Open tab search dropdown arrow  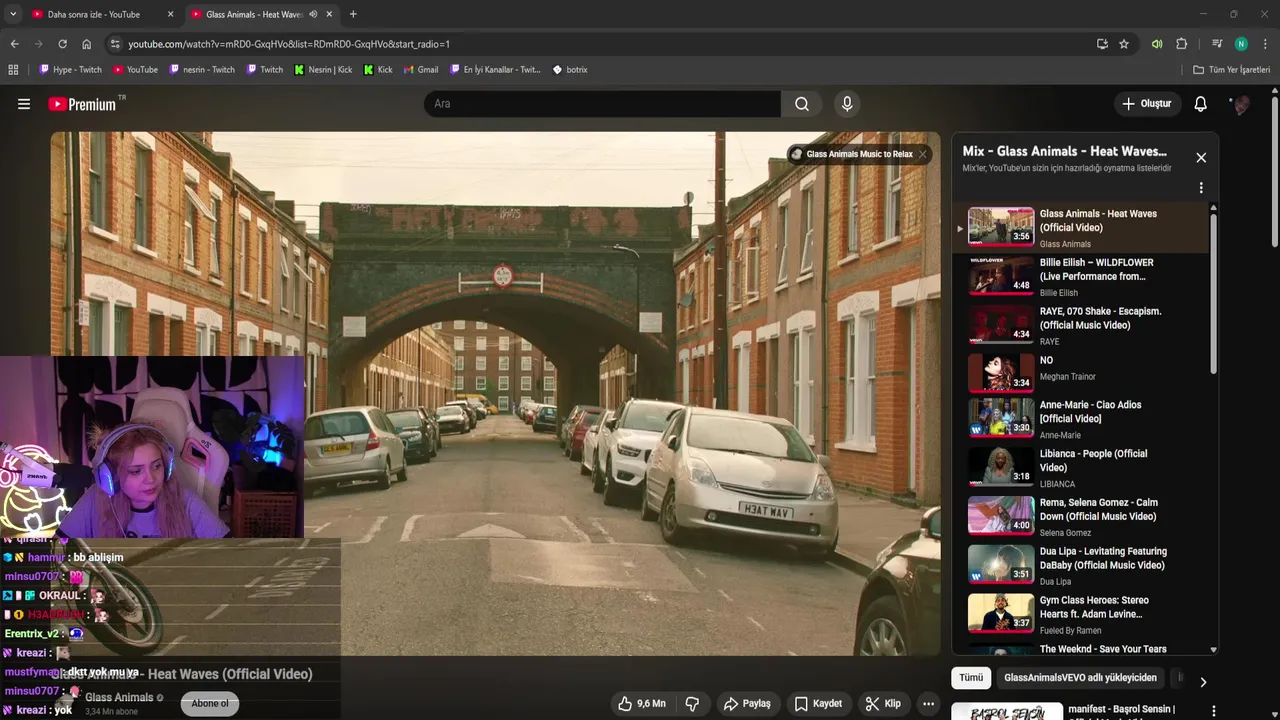[x=13, y=14]
